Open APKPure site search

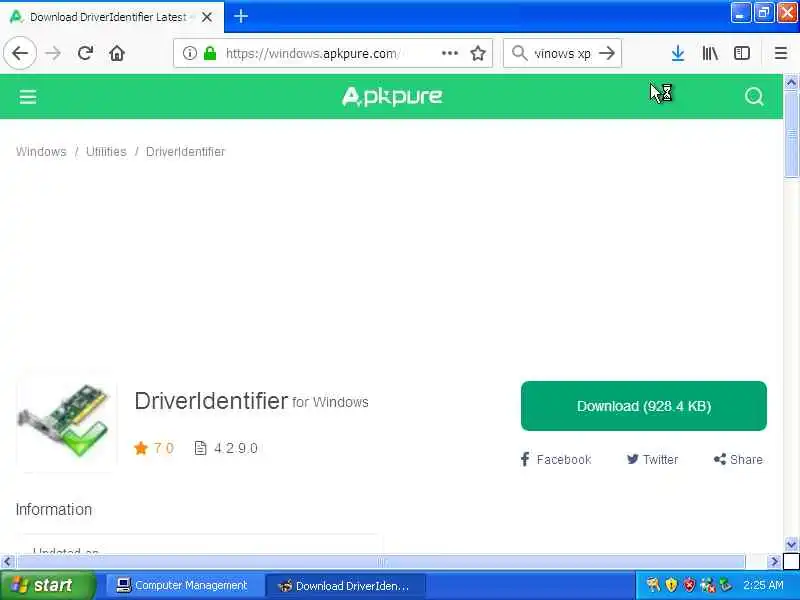[754, 96]
